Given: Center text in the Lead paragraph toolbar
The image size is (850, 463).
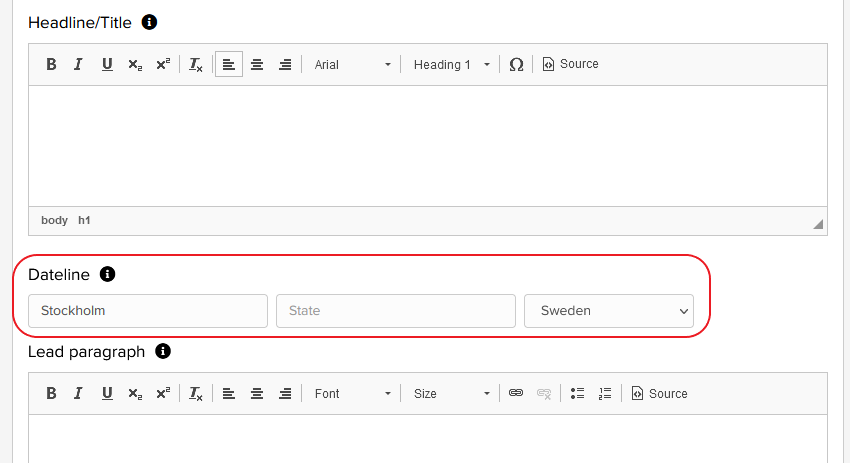Looking at the screenshot, I should point(257,394).
